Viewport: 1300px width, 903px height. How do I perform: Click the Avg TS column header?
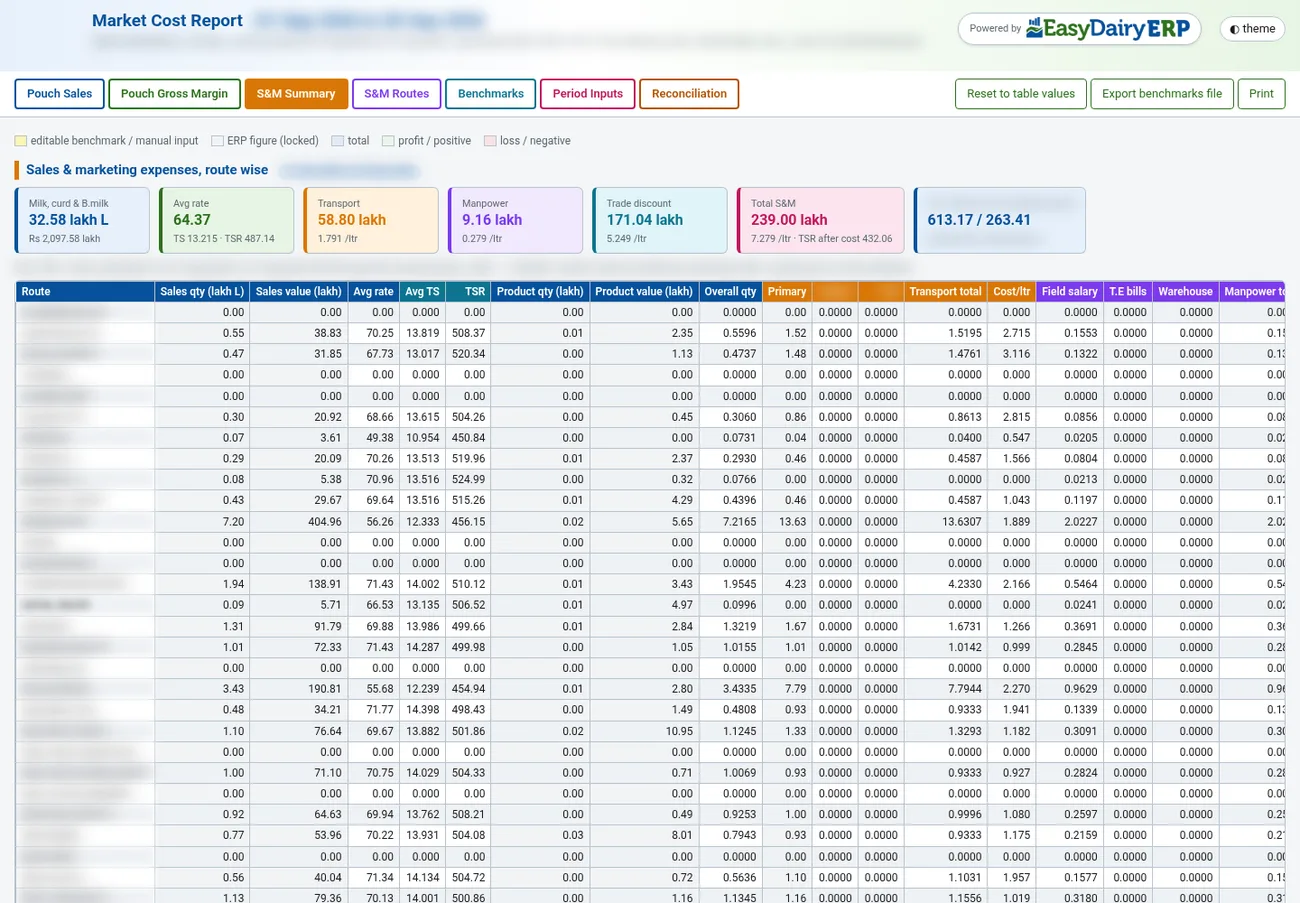point(422,292)
